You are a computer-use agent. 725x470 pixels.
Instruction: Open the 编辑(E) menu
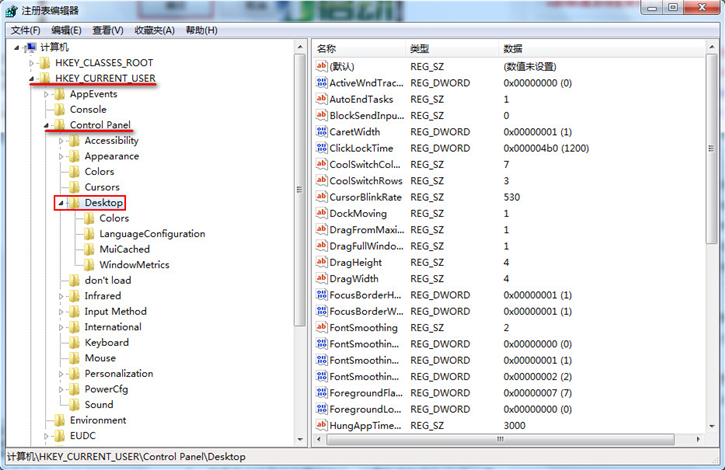tap(67, 30)
